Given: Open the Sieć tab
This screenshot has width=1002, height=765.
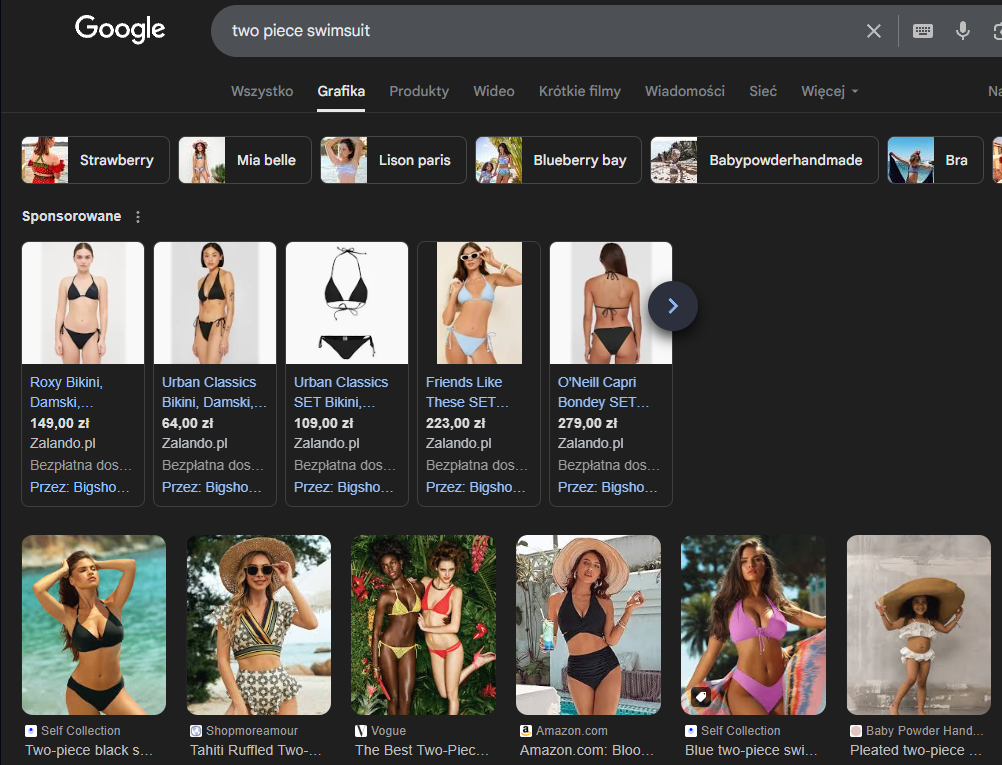Looking at the screenshot, I should click(763, 91).
